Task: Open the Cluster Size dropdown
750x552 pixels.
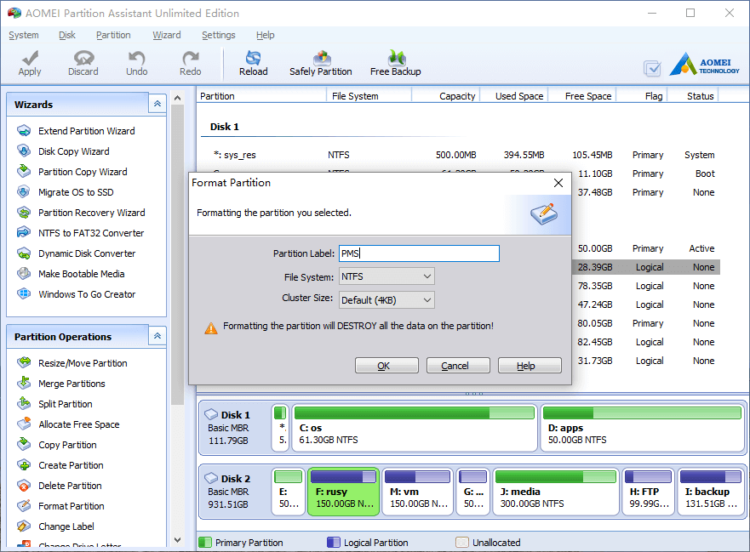Action: tap(386, 300)
